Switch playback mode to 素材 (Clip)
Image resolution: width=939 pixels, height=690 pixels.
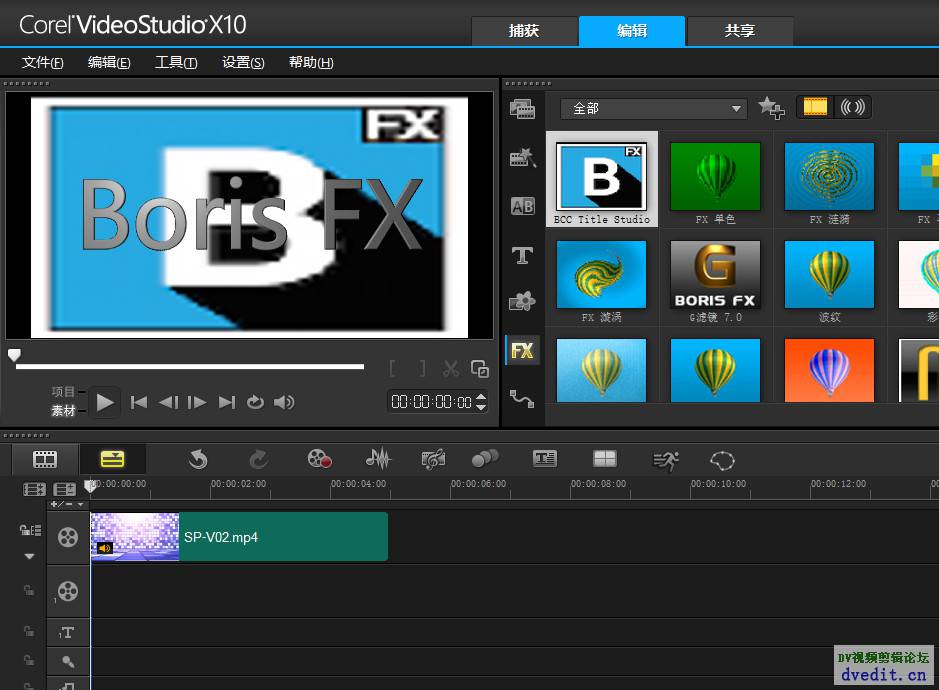coord(63,411)
